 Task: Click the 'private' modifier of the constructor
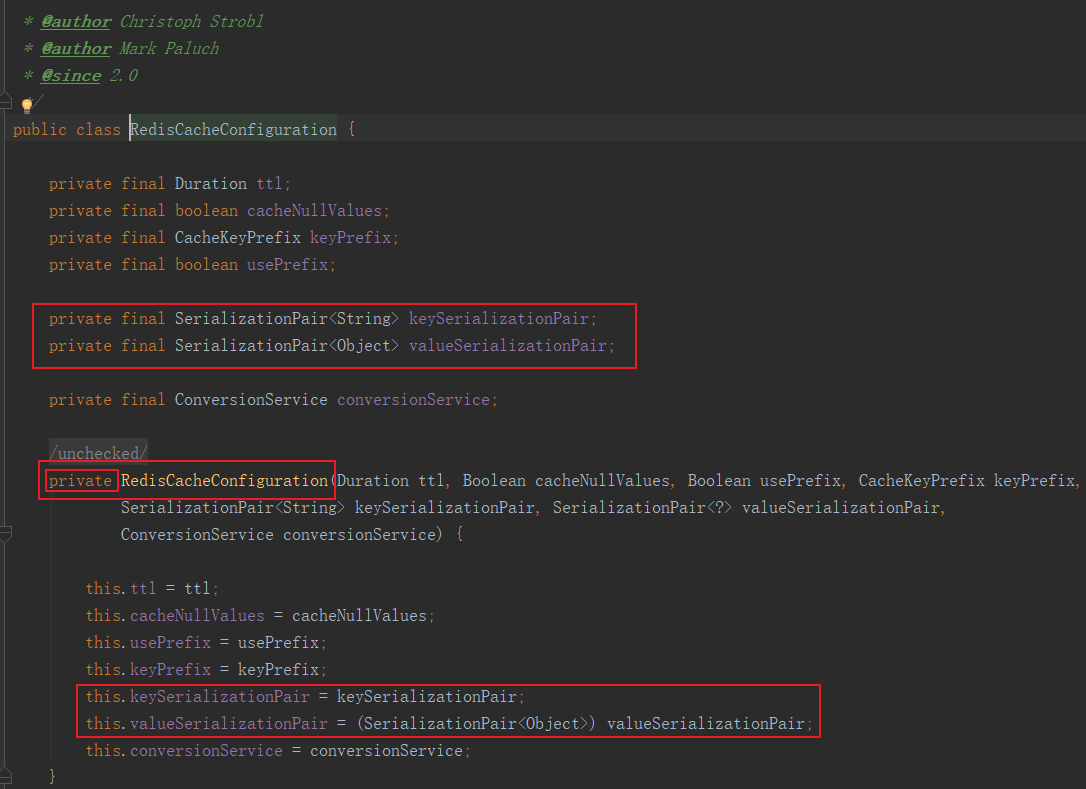click(80, 481)
